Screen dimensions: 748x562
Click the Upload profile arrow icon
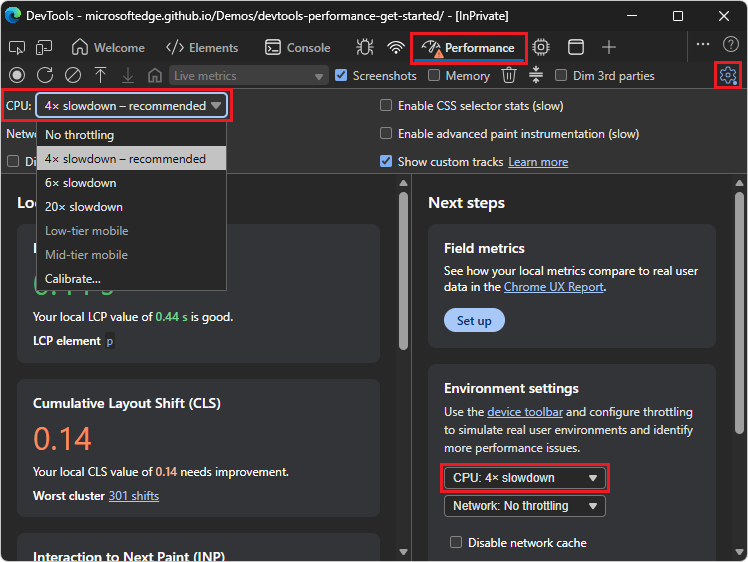click(x=100, y=75)
